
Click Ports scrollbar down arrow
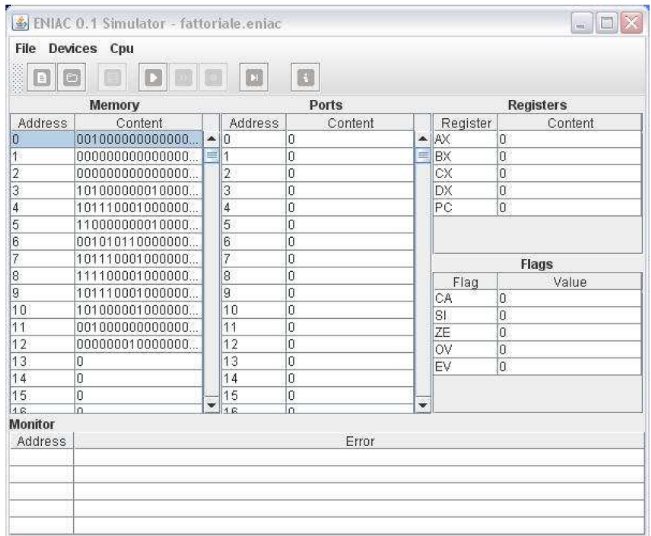pos(423,404)
